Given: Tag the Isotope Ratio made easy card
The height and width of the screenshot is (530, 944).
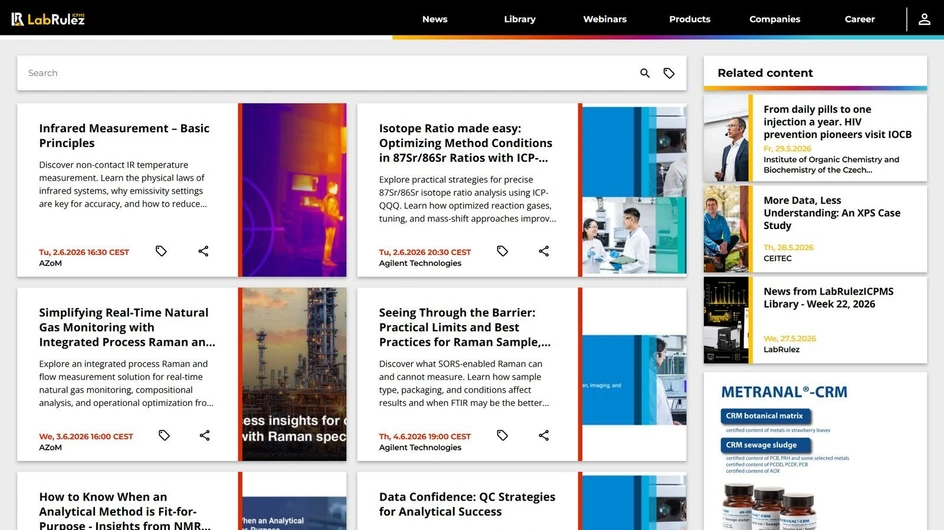Looking at the screenshot, I should coord(502,251).
